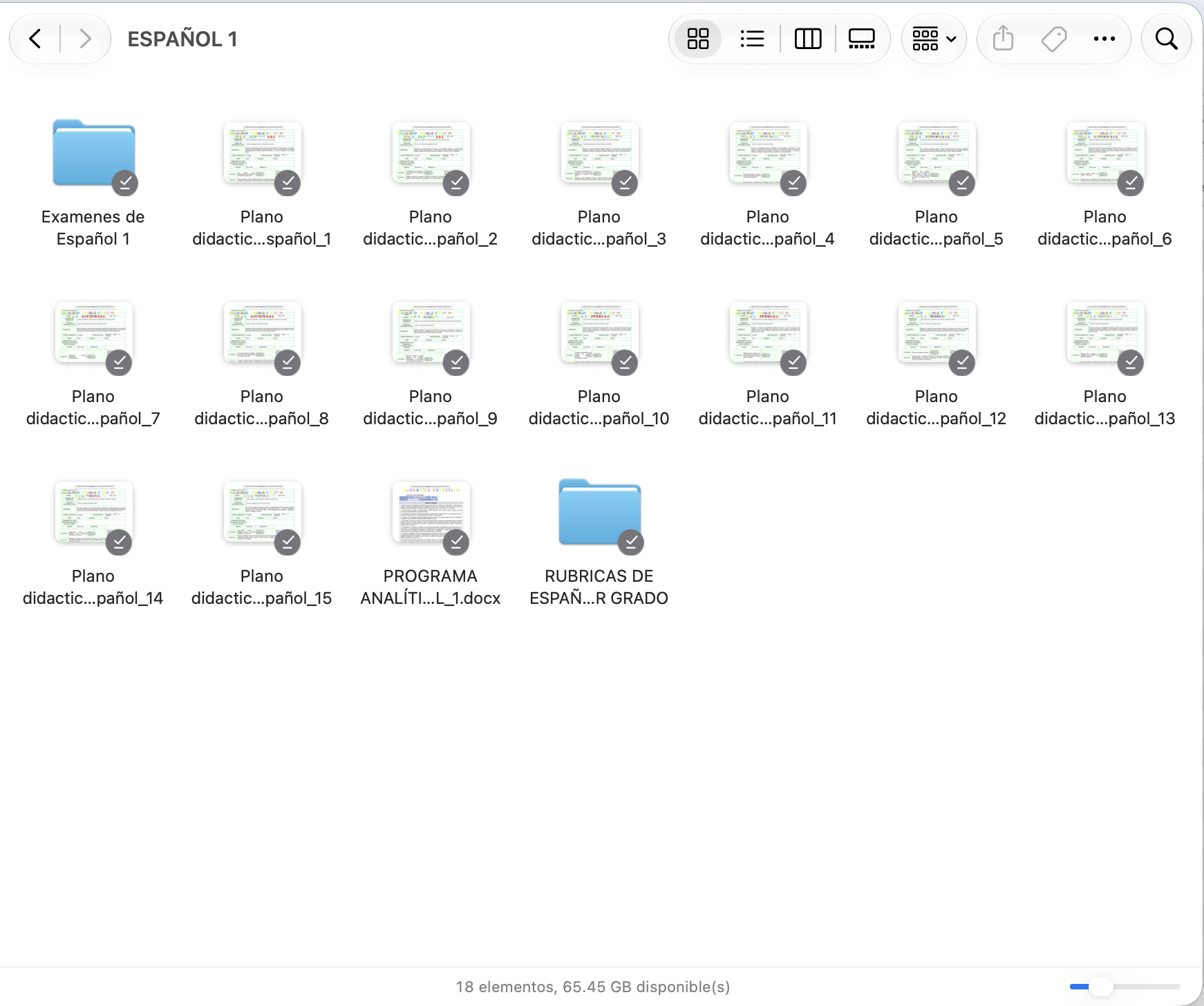Open the group-by options dropdown
The image size is (1204, 1006).
coord(934,39)
